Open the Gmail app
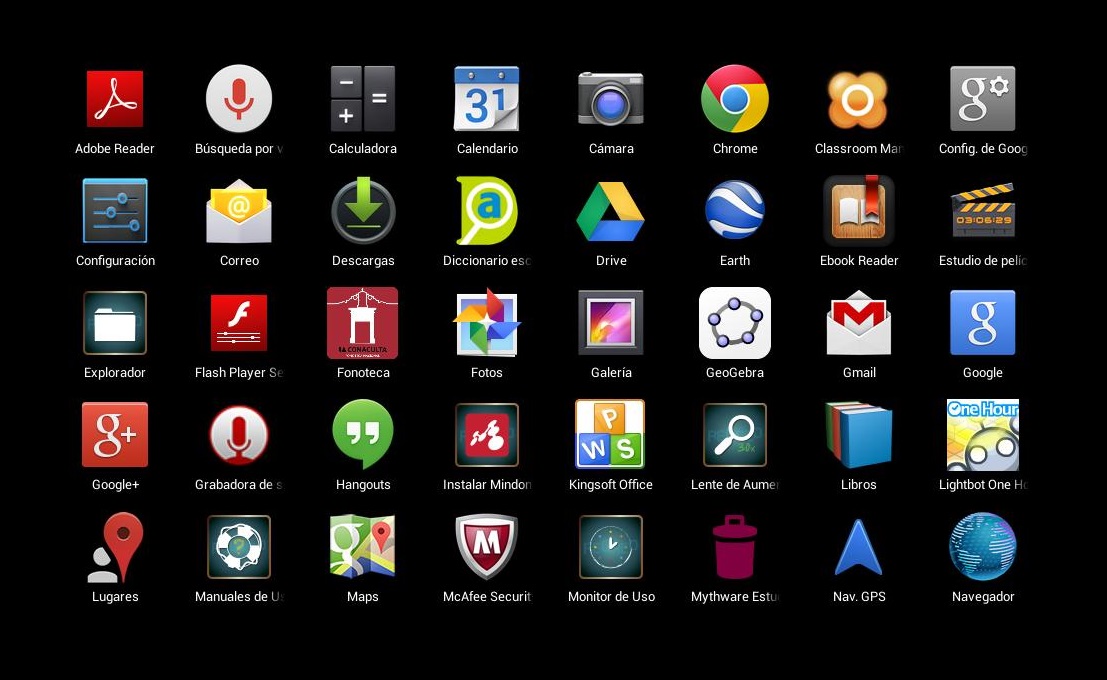Screen dimensions: 1107x680 859,323
